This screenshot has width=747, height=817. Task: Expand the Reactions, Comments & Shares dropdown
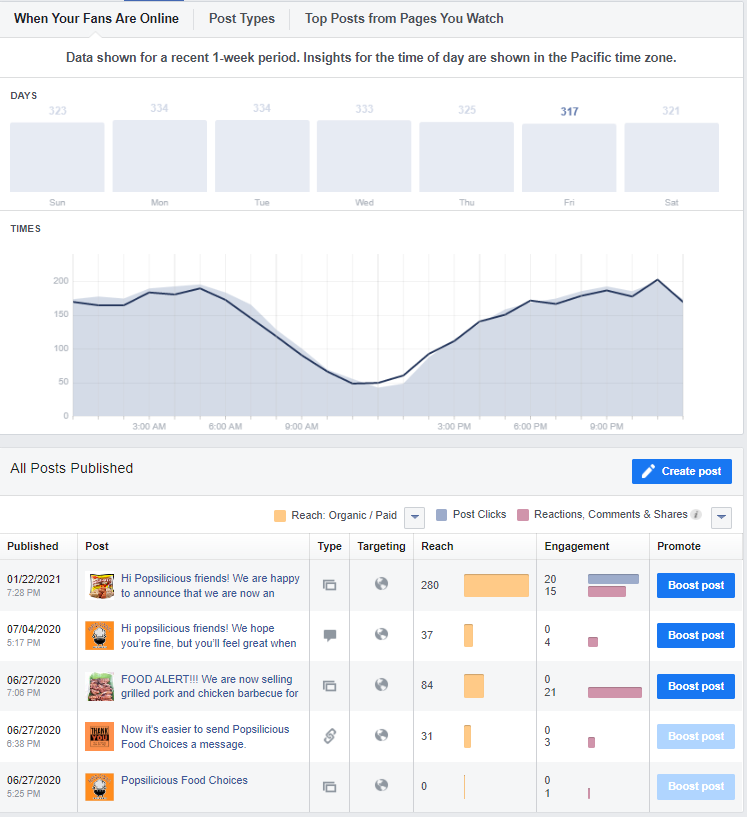click(x=722, y=517)
